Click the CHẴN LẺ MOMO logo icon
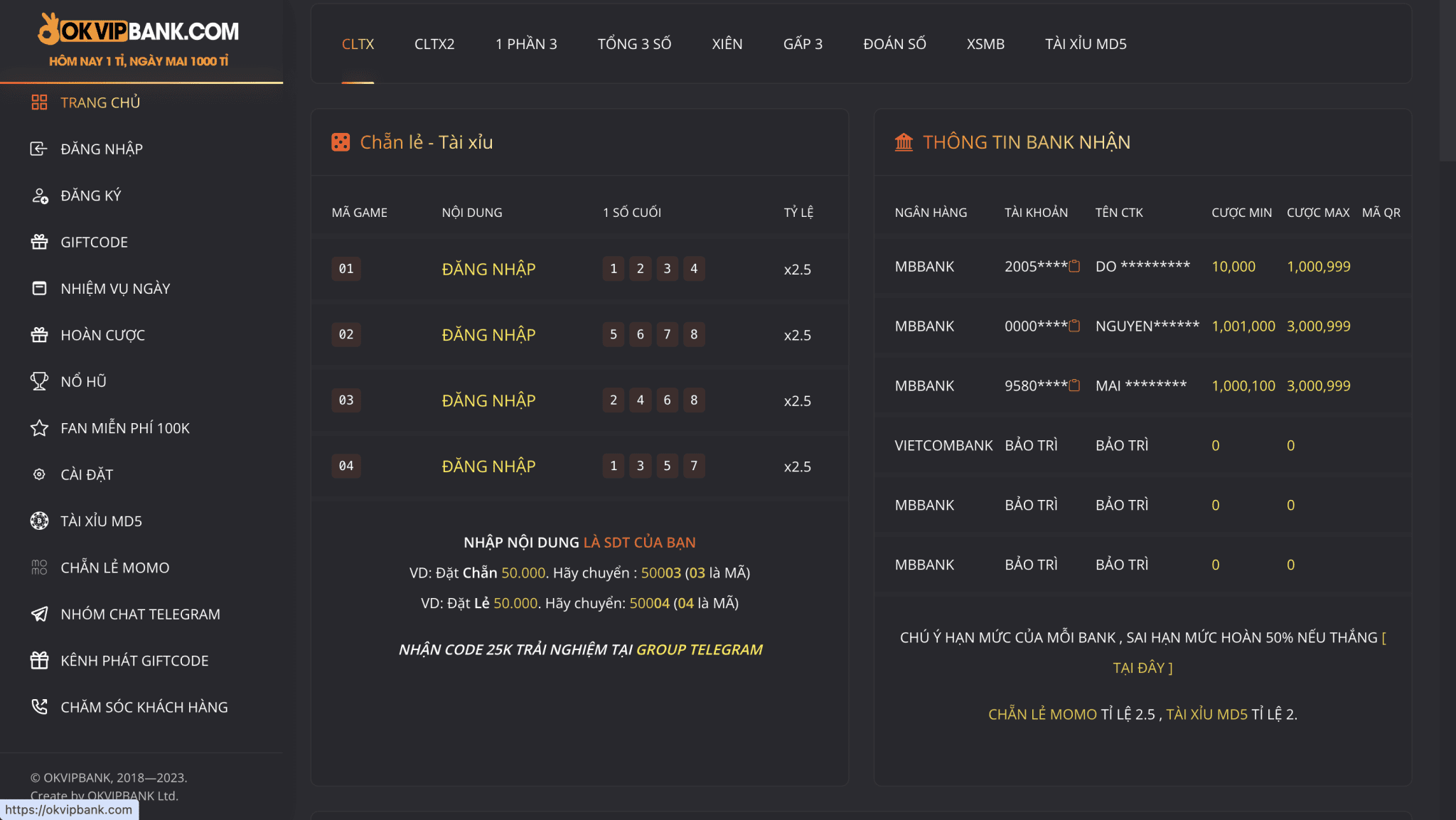This screenshot has height=820, width=1456. coord(39,568)
